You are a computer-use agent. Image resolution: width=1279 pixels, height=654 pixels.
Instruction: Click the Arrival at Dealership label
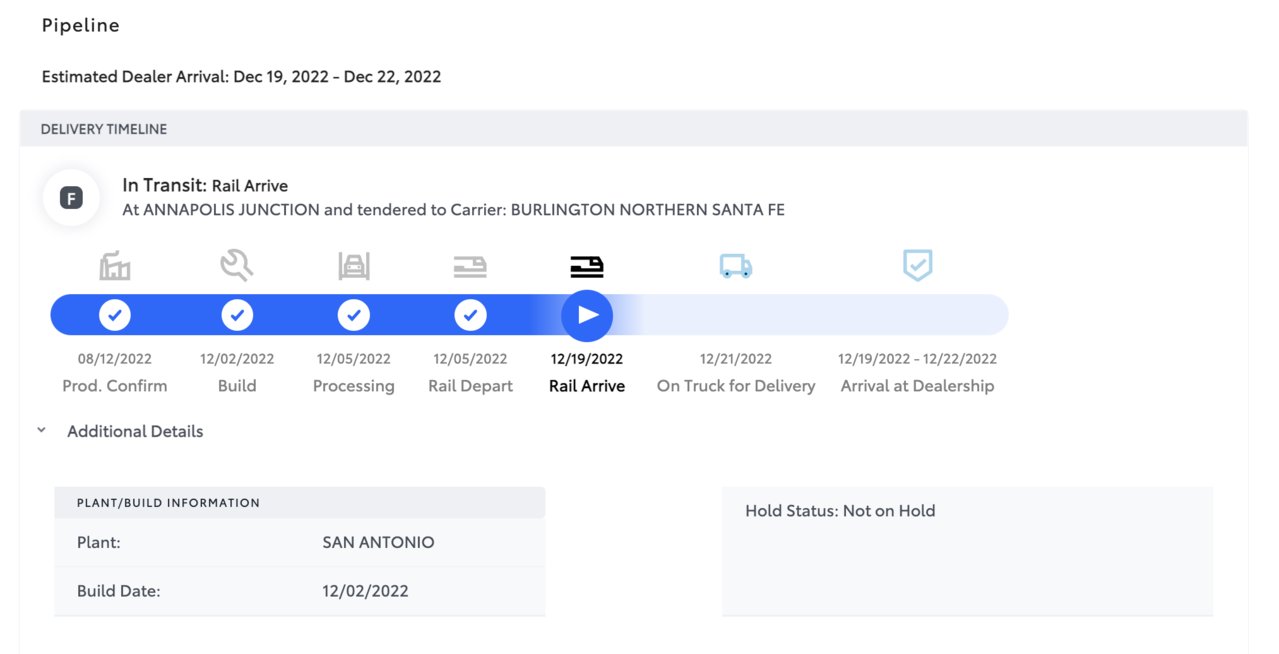click(917, 386)
